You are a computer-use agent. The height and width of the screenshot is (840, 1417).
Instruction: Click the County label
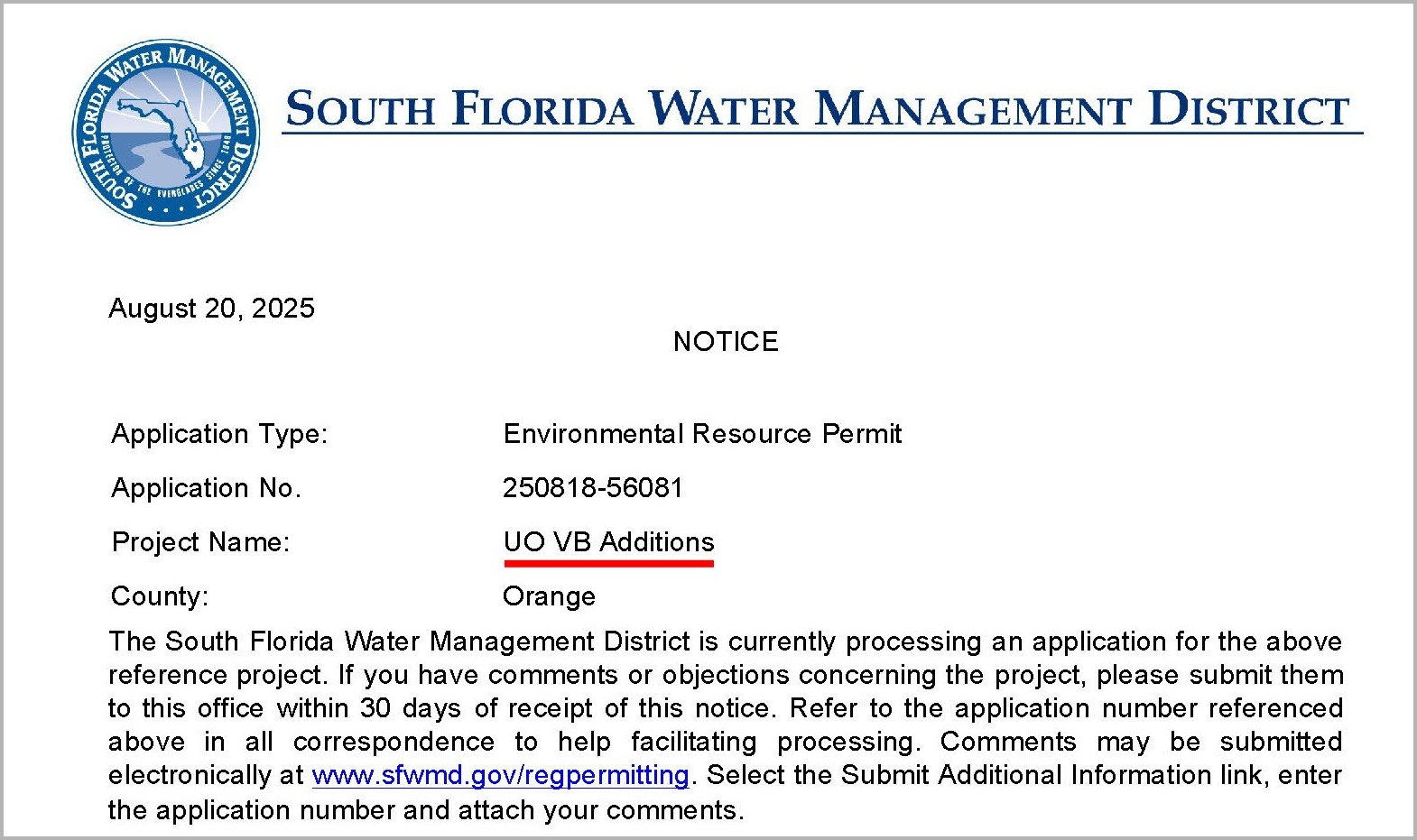[159, 596]
